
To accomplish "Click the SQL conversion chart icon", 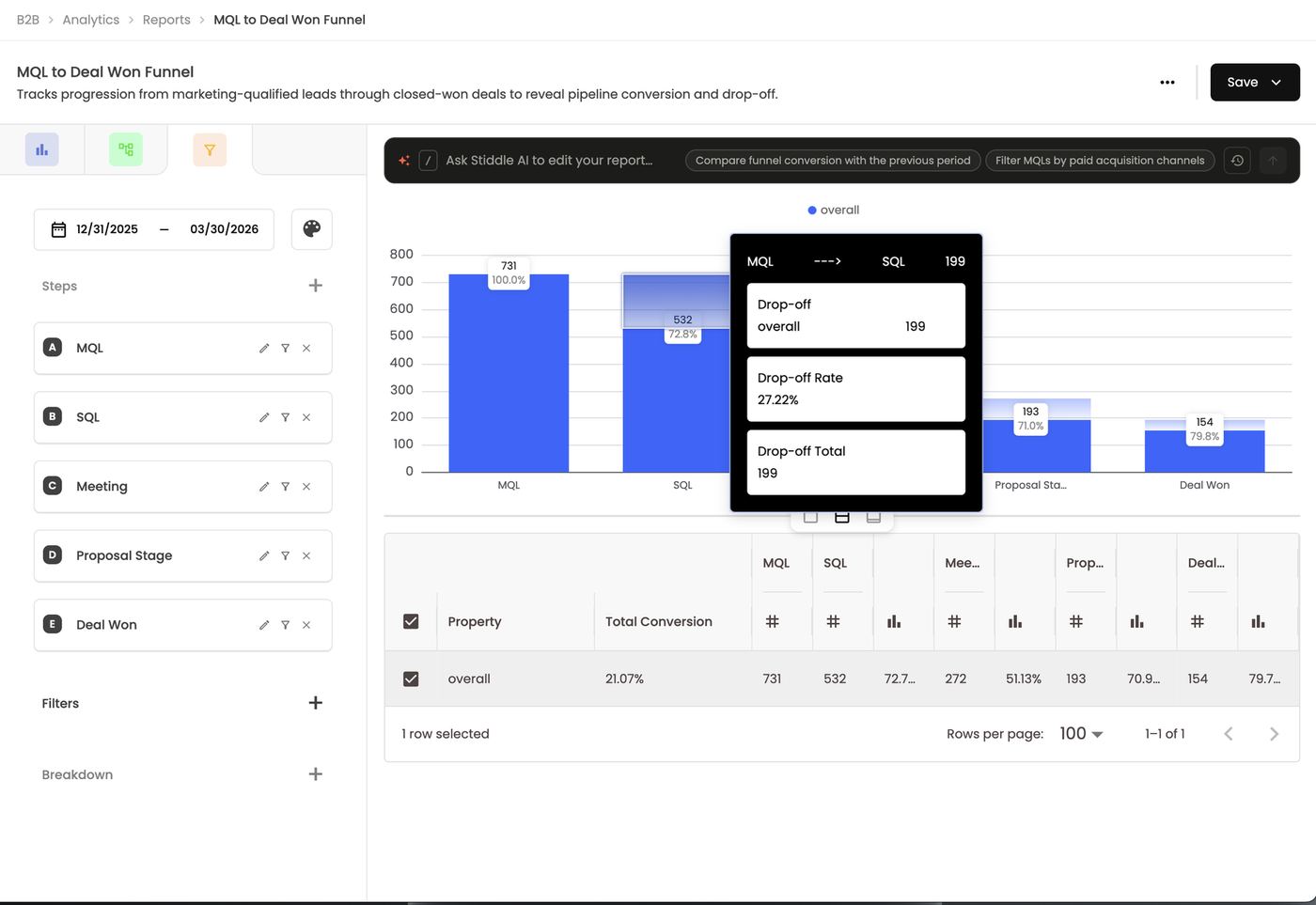I will [894, 621].
